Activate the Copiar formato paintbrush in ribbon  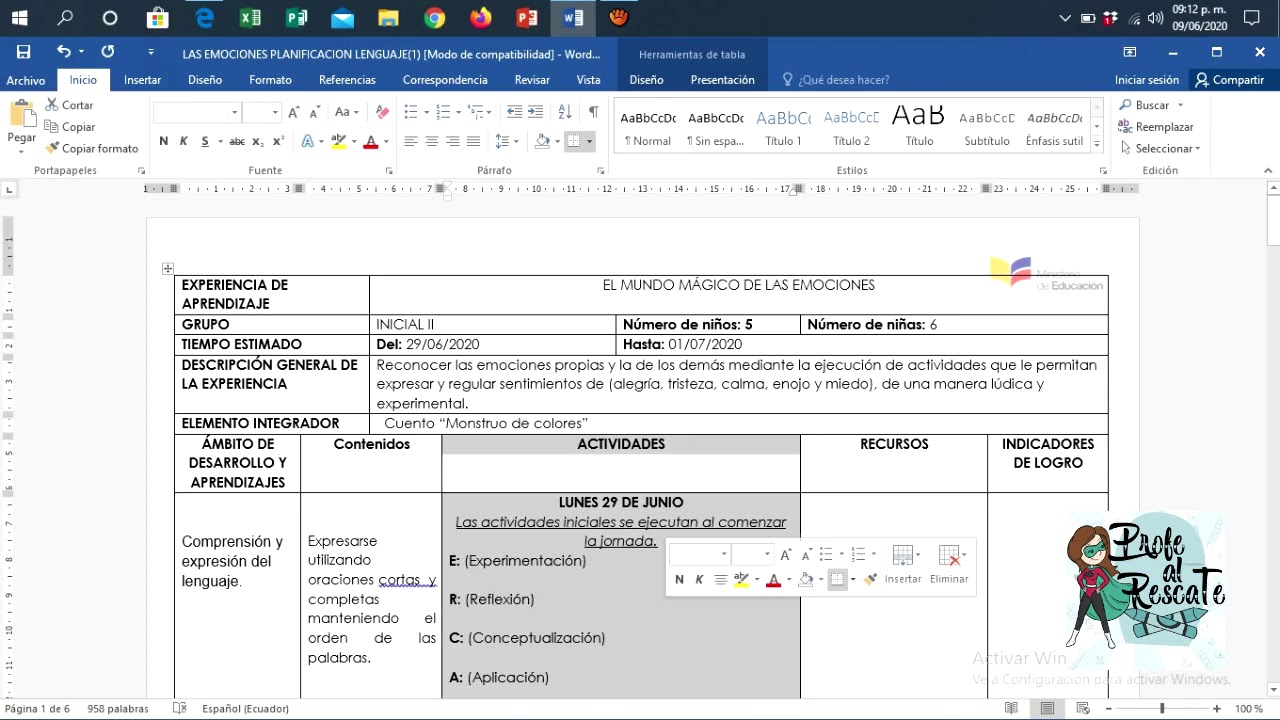(x=92, y=148)
